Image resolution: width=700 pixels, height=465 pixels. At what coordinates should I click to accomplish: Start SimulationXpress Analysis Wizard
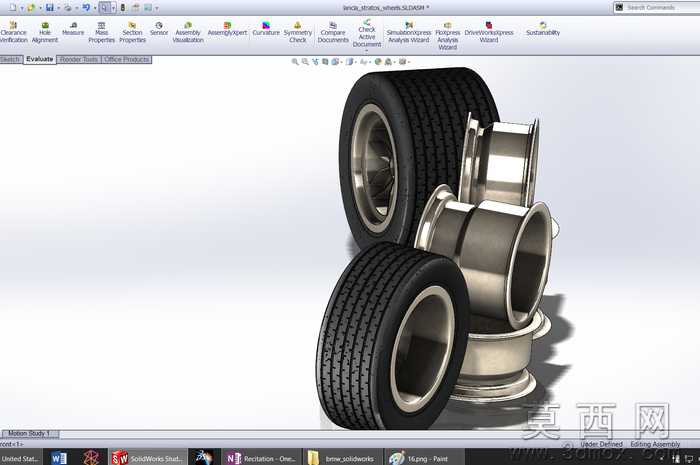408,33
